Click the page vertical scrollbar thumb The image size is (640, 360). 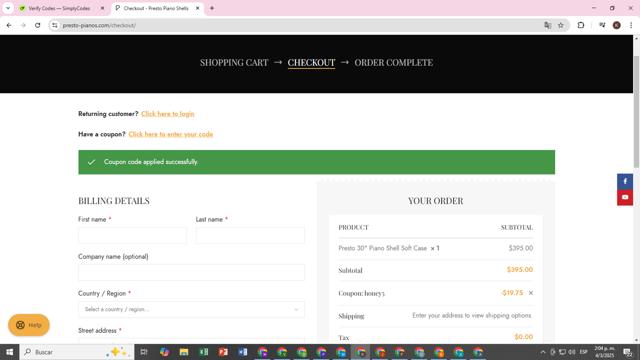pyautogui.click(x=636, y=111)
